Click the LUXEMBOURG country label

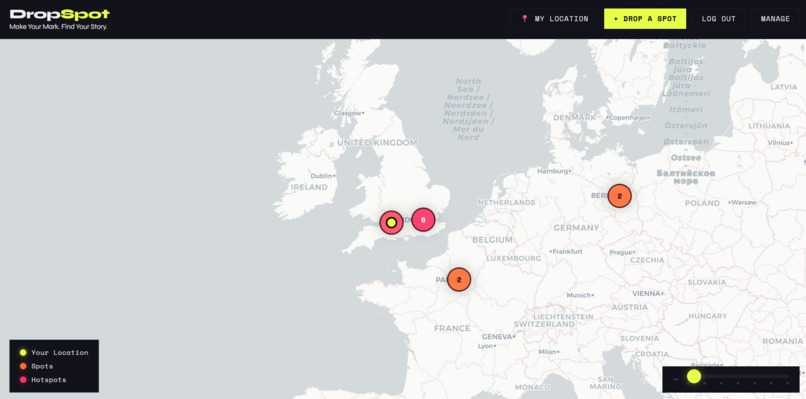[x=514, y=258]
